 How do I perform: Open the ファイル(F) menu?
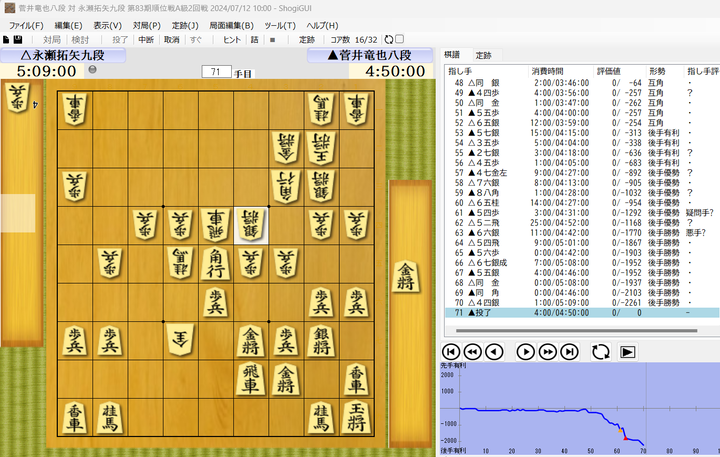coord(26,25)
